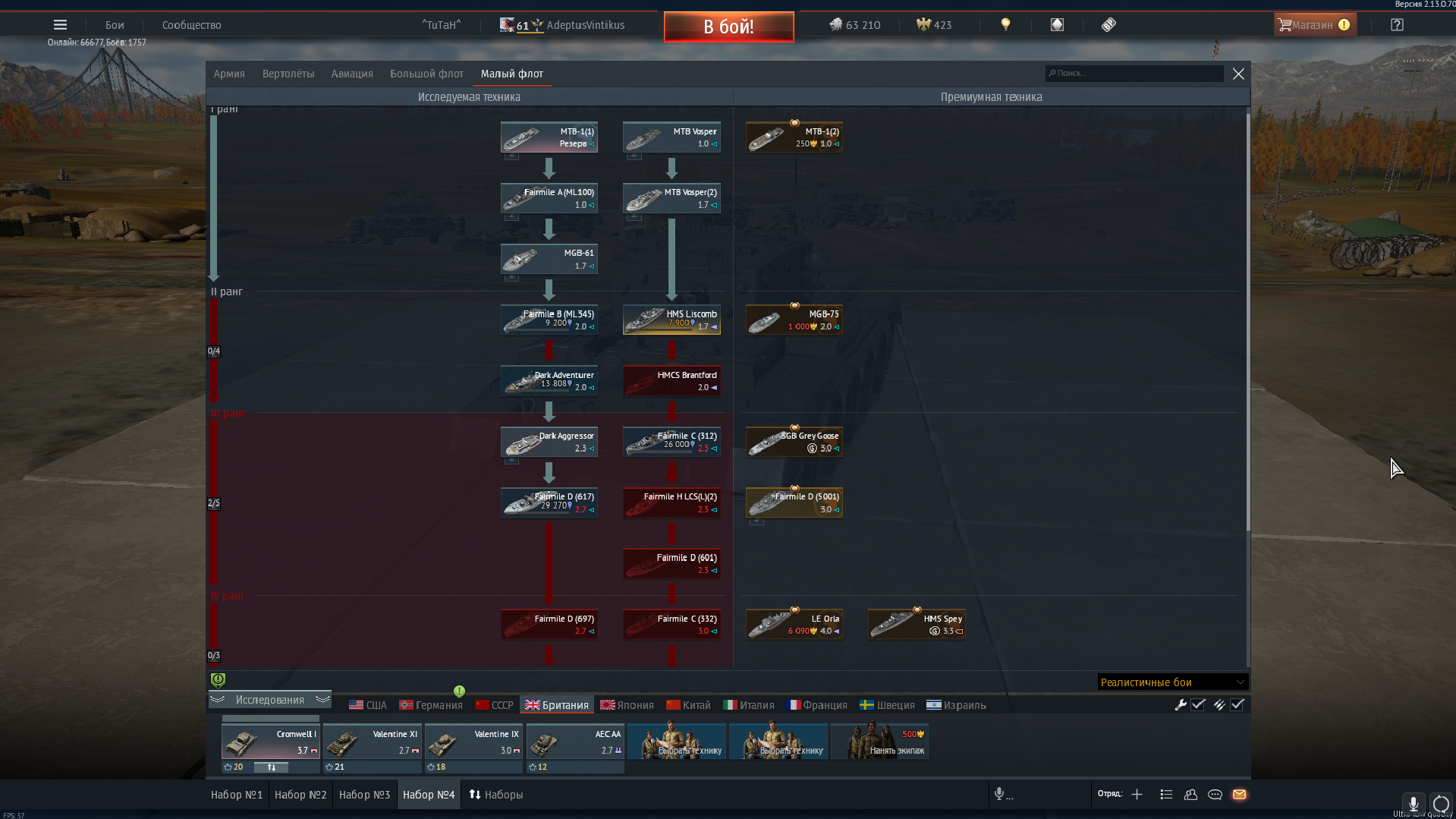Viewport: 1456px width, 819px height.
Task: Switch to the Большой флот tab
Action: tap(426, 74)
